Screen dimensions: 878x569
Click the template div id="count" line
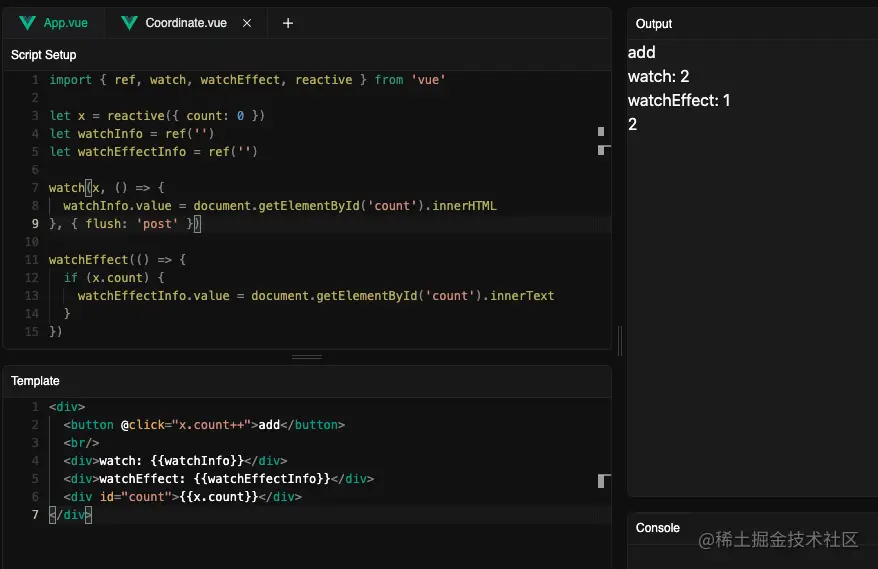point(183,496)
